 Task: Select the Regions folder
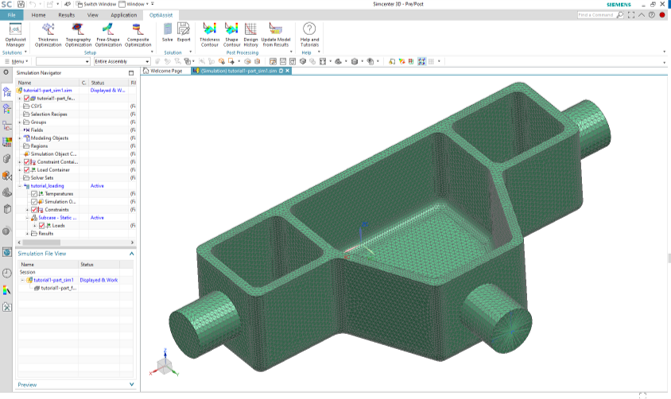(x=39, y=146)
